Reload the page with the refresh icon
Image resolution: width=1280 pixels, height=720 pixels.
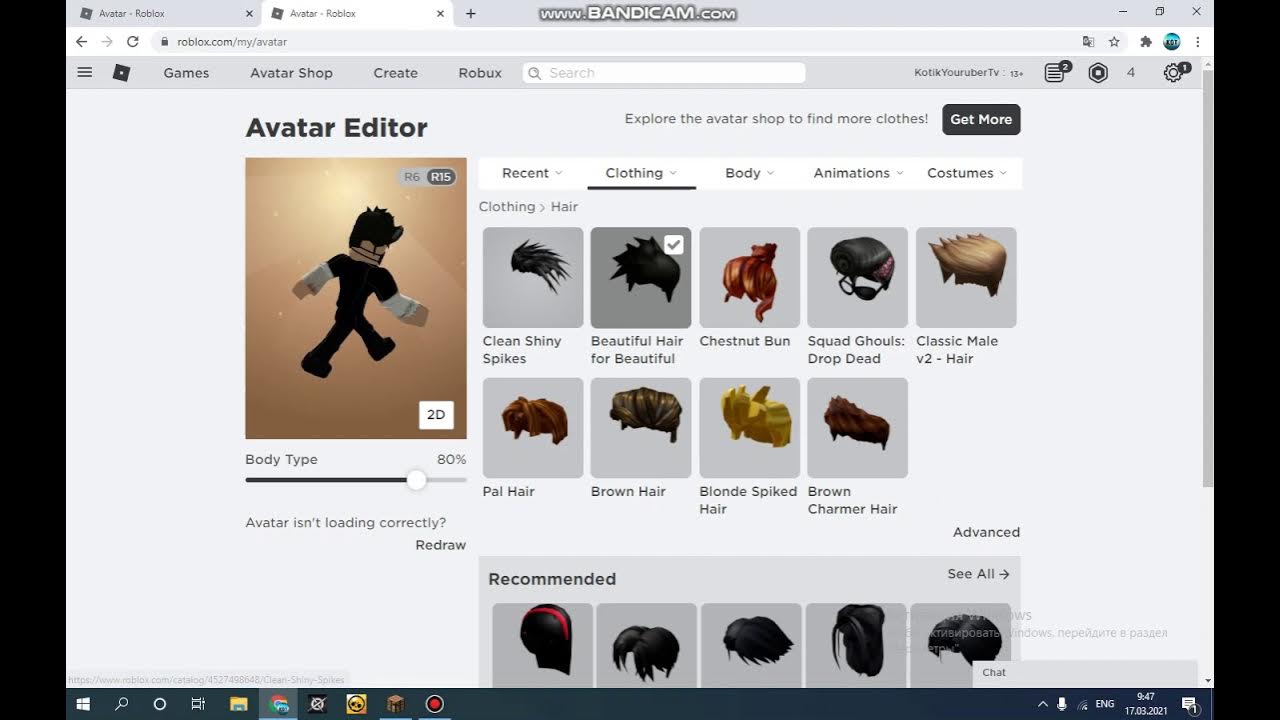click(x=132, y=41)
